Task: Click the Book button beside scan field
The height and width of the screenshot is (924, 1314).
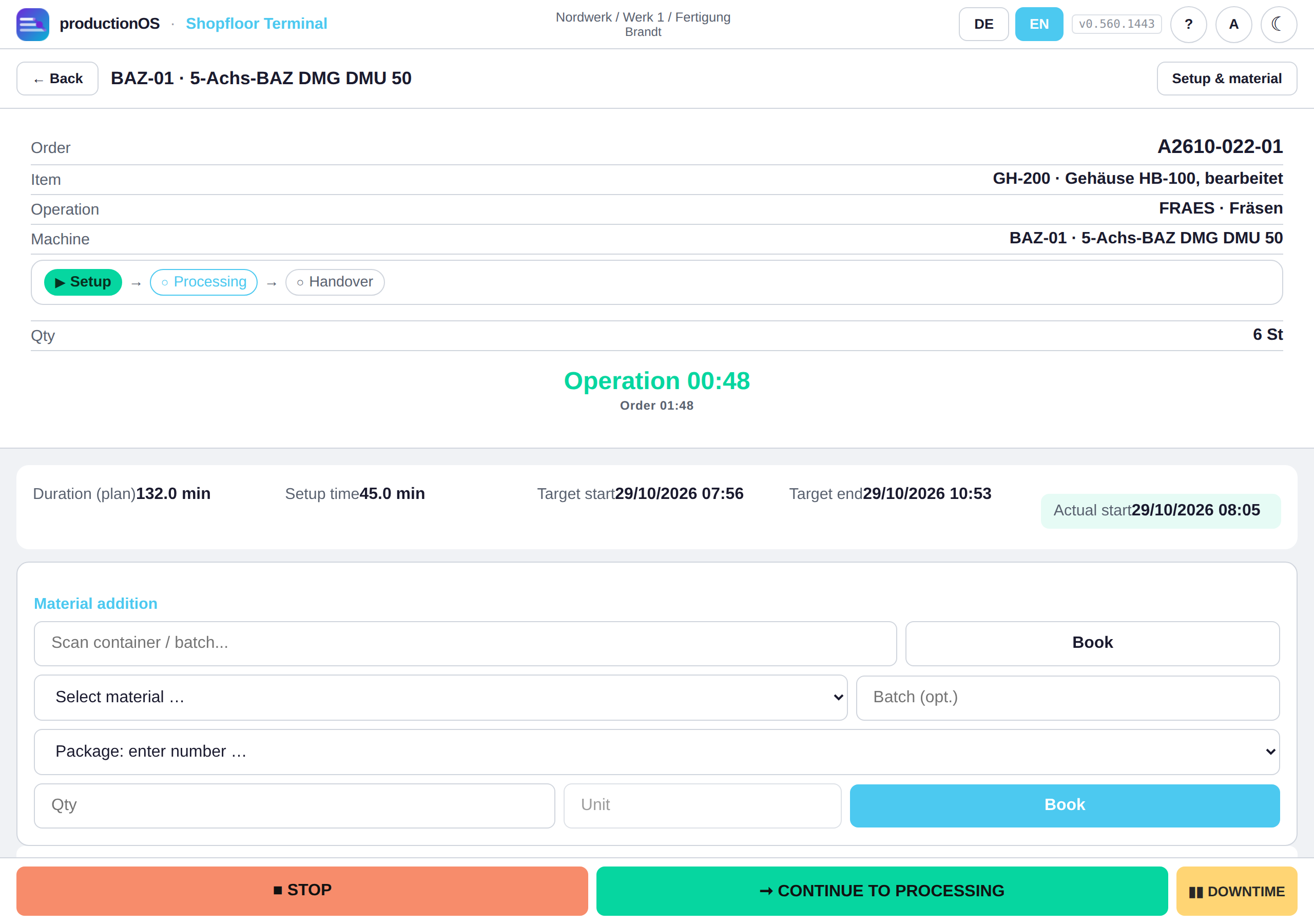Action: 1092,644
